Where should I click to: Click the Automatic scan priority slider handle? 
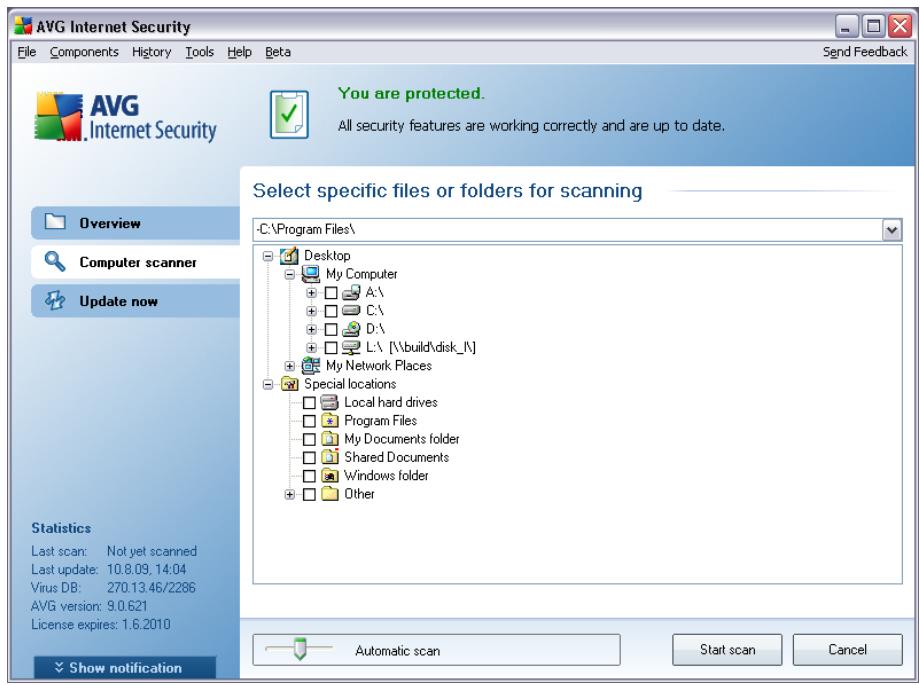click(300, 649)
